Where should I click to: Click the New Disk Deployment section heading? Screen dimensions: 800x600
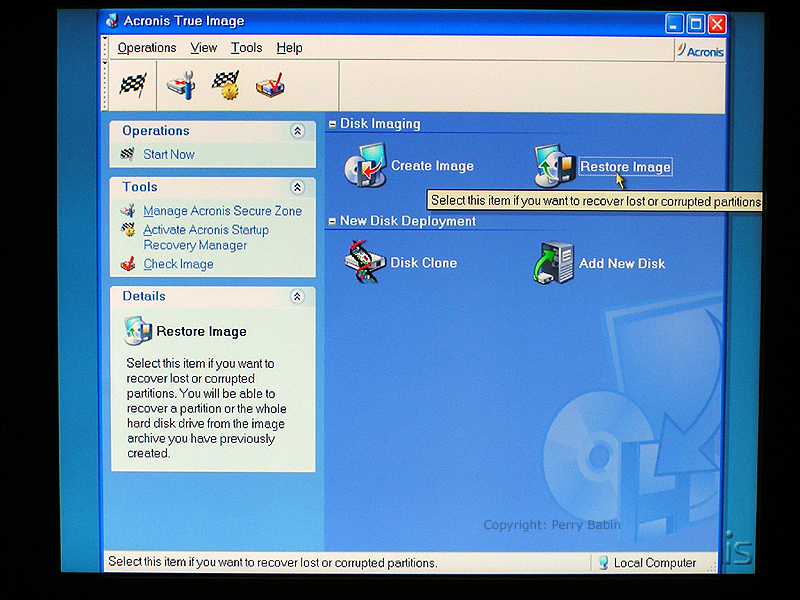pos(408,221)
